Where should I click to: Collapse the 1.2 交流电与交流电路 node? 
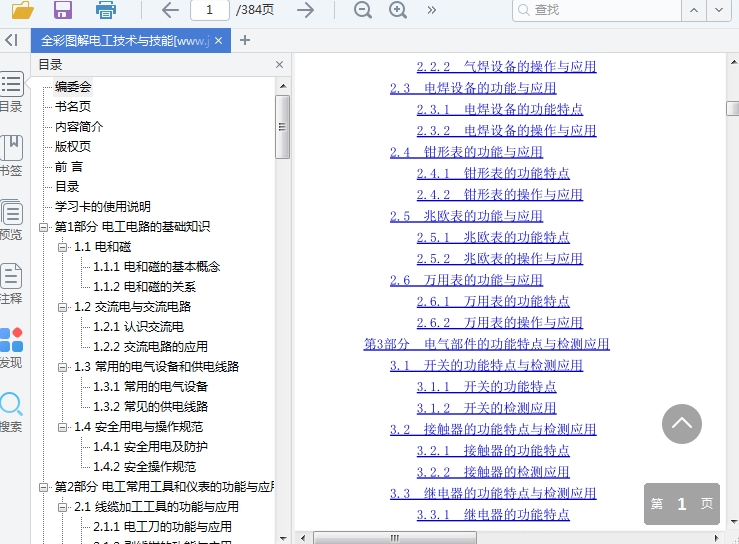62,307
